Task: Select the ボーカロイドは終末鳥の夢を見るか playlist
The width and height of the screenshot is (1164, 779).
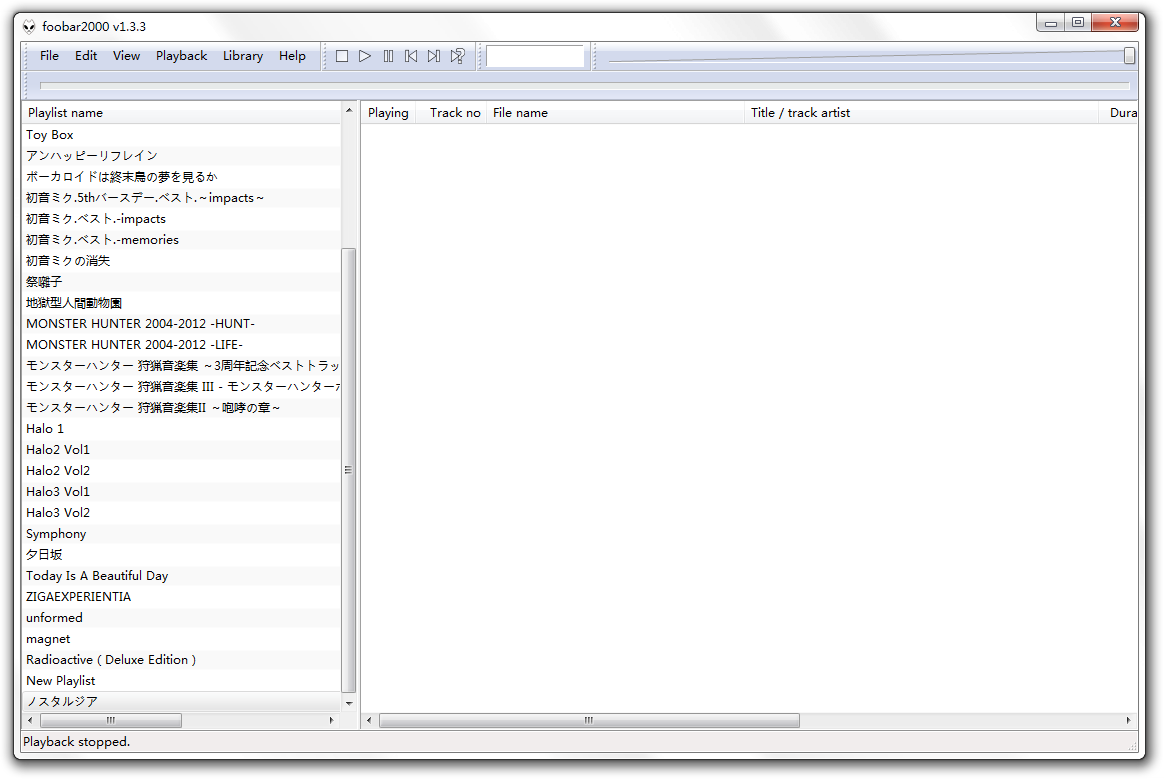Action: point(182,177)
